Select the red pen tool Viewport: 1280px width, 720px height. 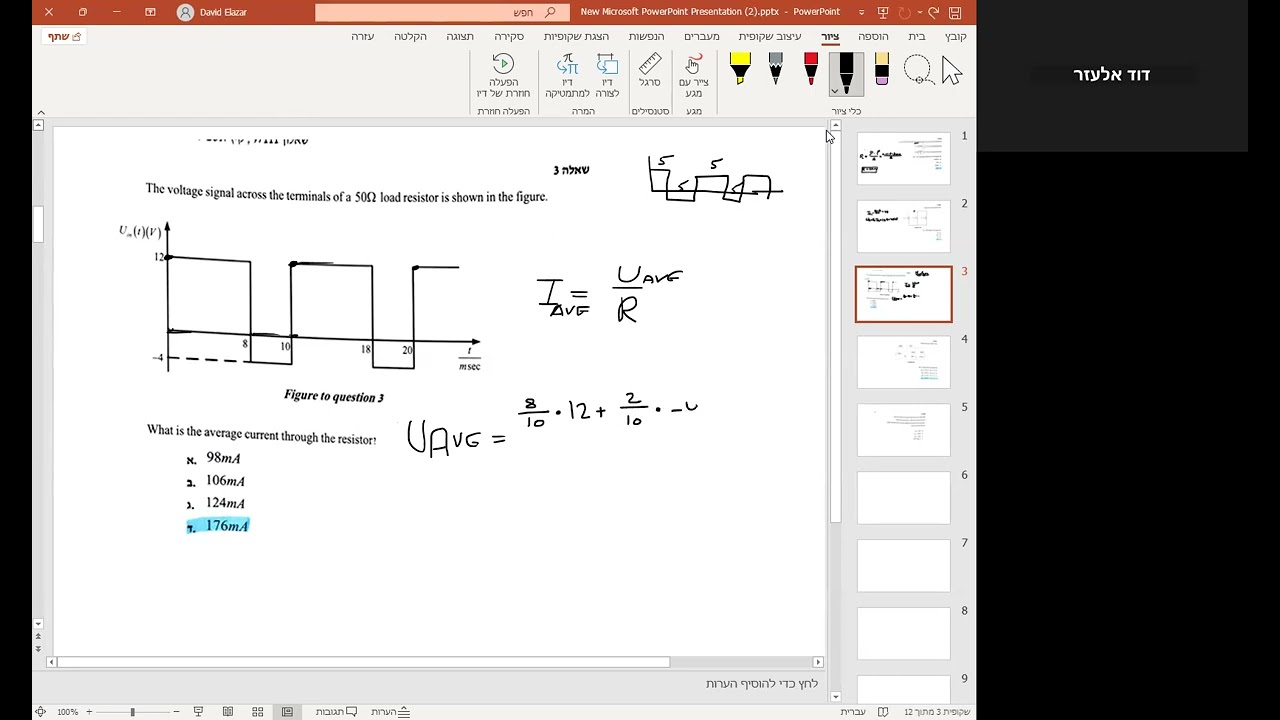[811, 69]
